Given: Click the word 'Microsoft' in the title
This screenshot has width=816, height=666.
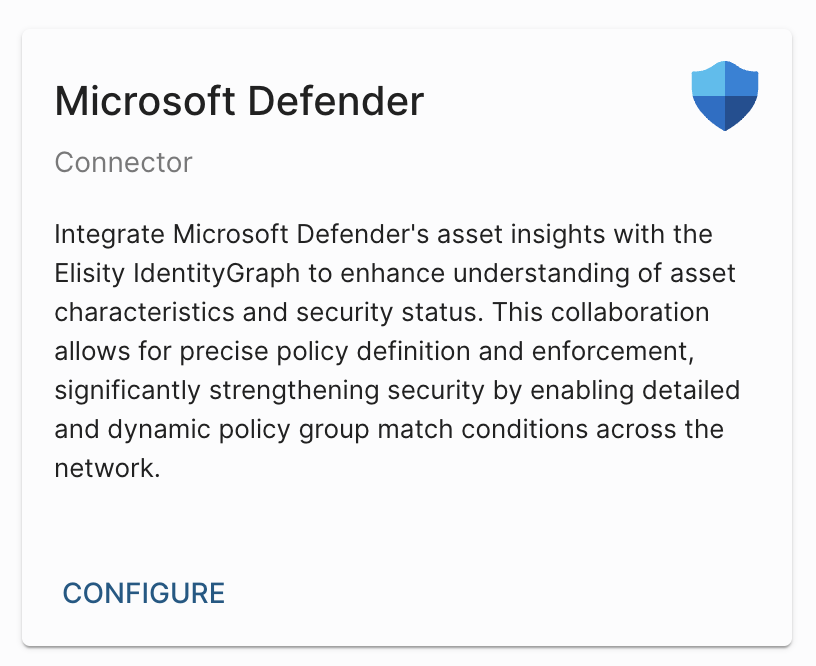Looking at the screenshot, I should click(x=145, y=101).
